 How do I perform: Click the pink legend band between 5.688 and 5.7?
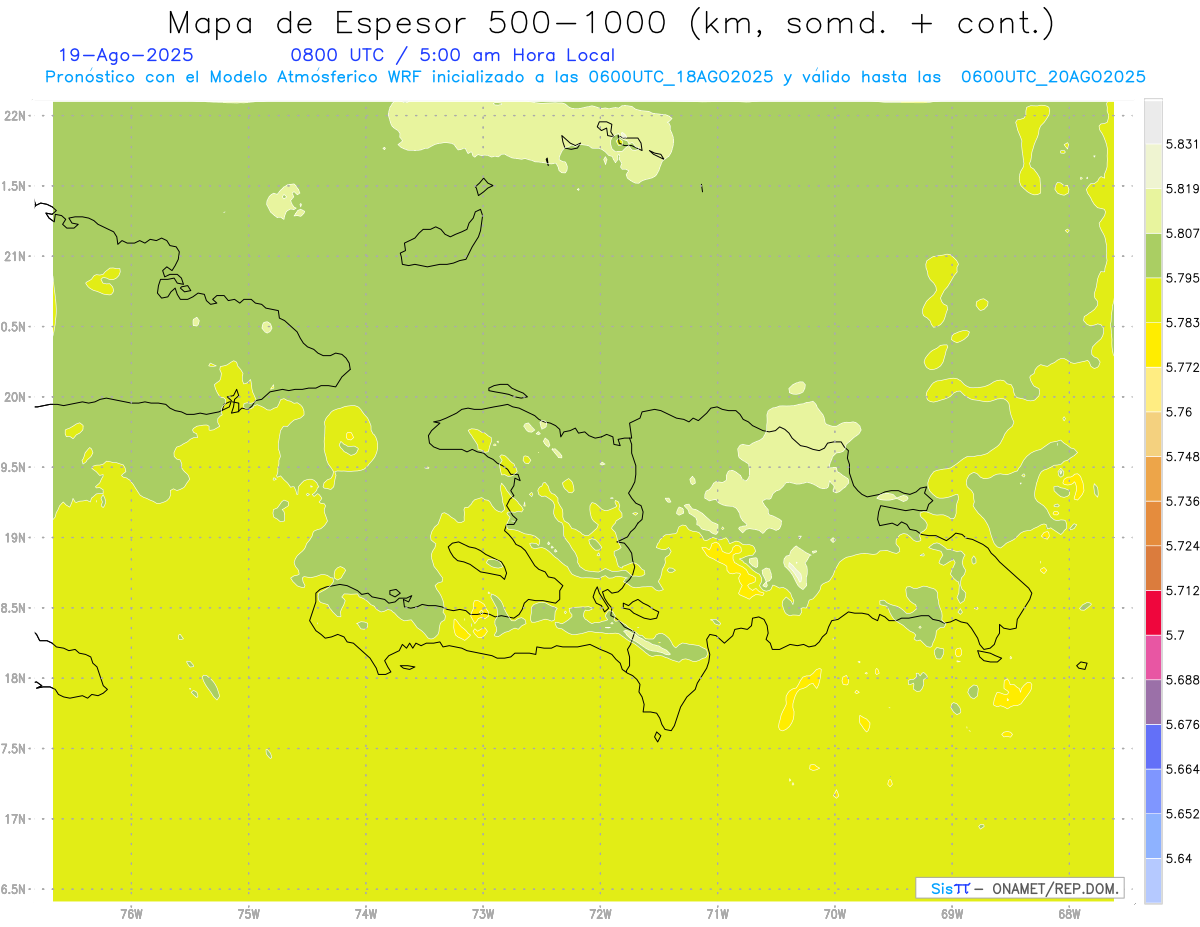coord(1153,657)
